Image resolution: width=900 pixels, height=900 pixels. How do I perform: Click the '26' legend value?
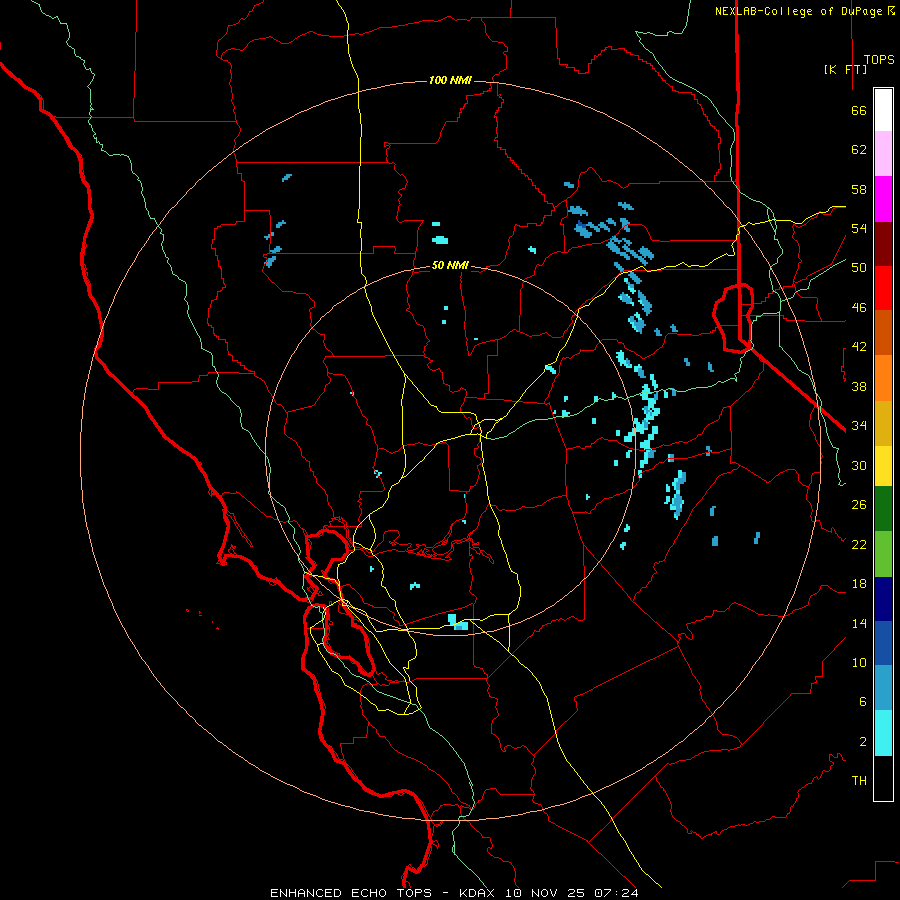click(859, 505)
